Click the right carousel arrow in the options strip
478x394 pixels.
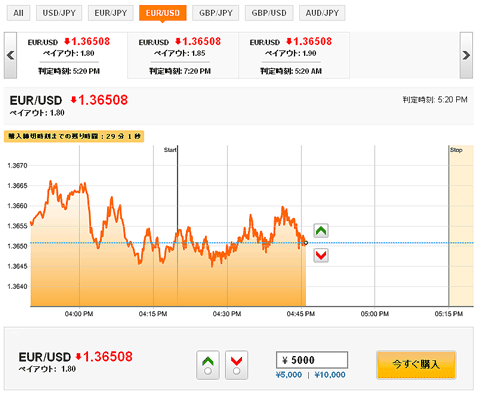coord(466,55)
